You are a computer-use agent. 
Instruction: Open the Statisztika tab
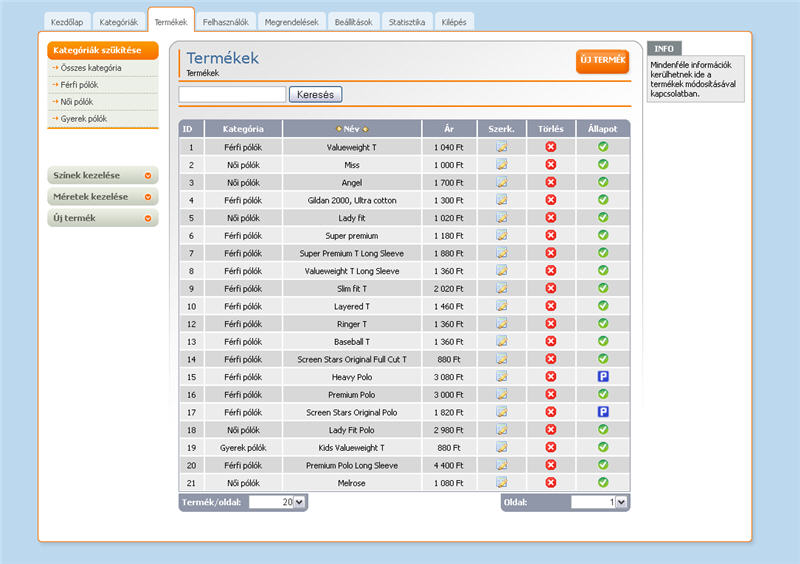point(407,21)
